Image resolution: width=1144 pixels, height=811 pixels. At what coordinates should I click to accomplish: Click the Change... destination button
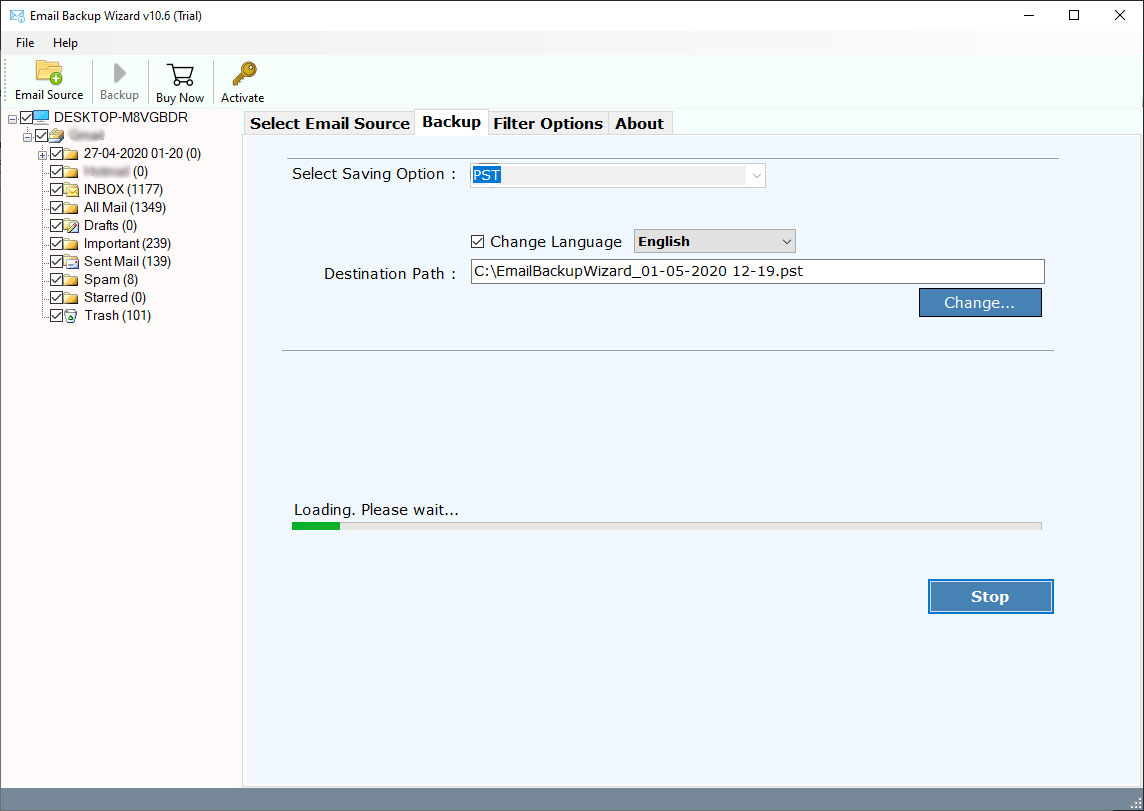[x=980, y=303]
